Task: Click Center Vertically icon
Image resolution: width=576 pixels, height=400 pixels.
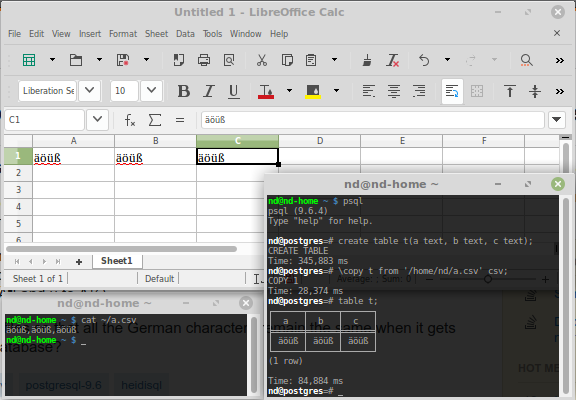Action: coord(535,91)
